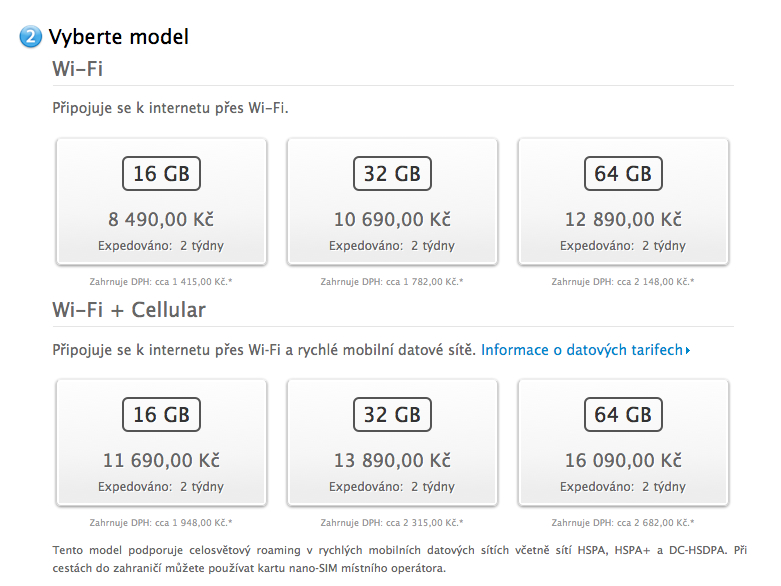Click the DPH note cca 2 682,00 Kč

pyautogui.click(x=623, y=522)
